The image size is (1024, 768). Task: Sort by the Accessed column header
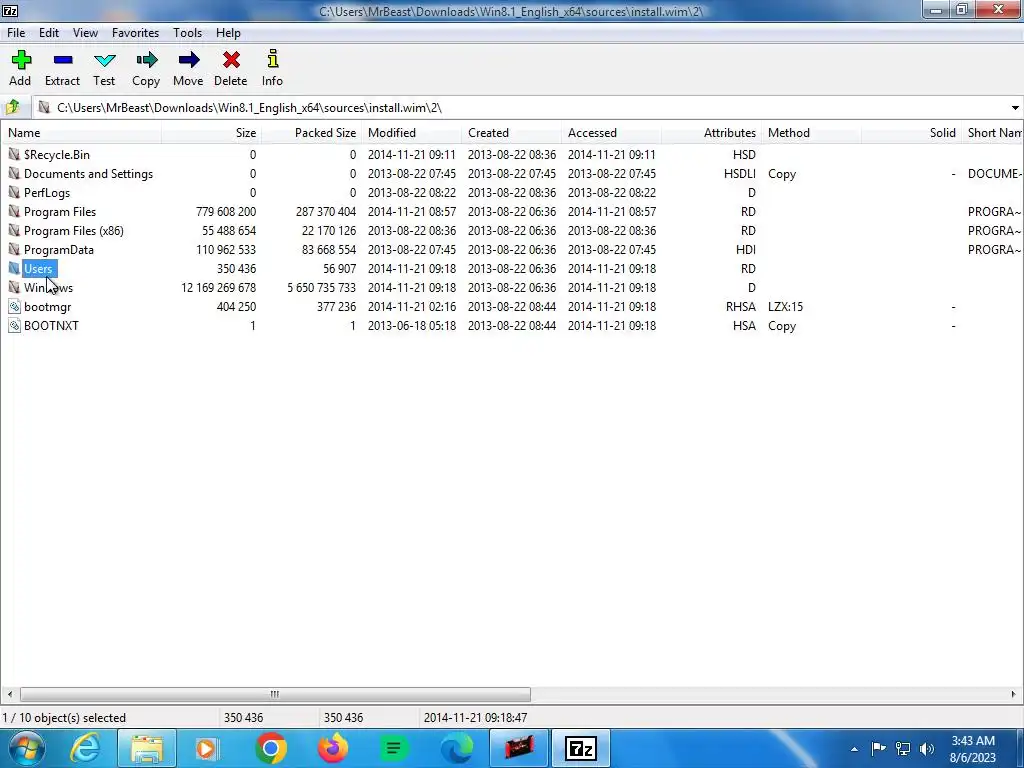[611, 133]
